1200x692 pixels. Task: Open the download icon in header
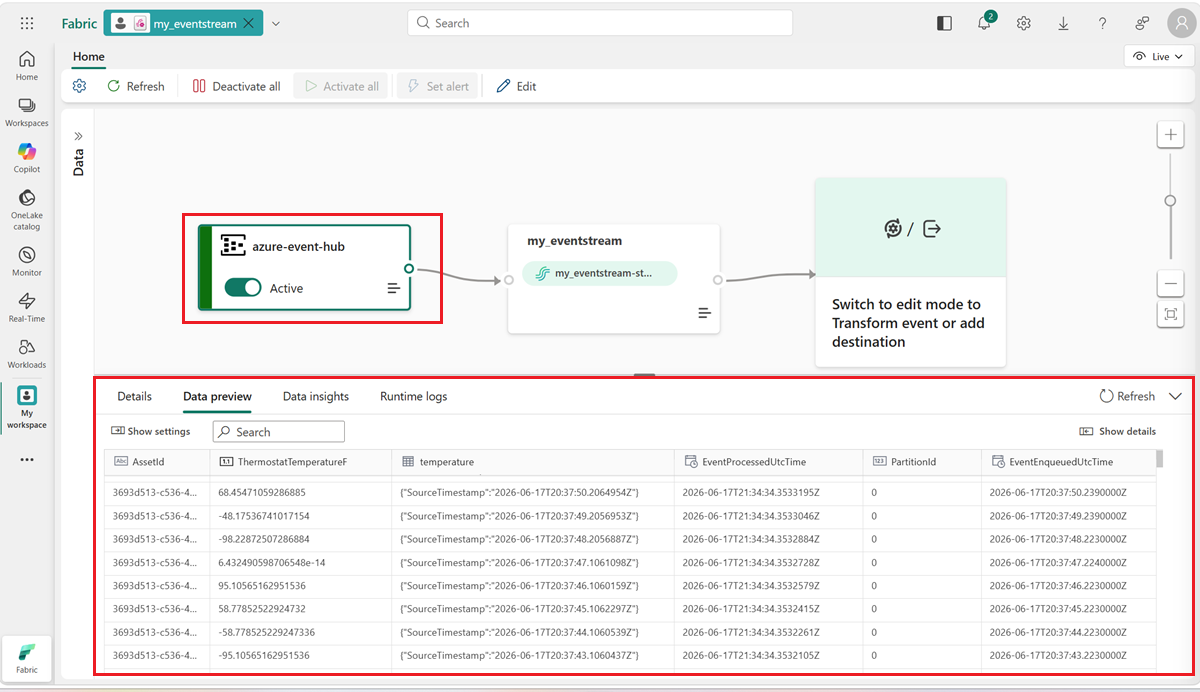[1063, 23]
